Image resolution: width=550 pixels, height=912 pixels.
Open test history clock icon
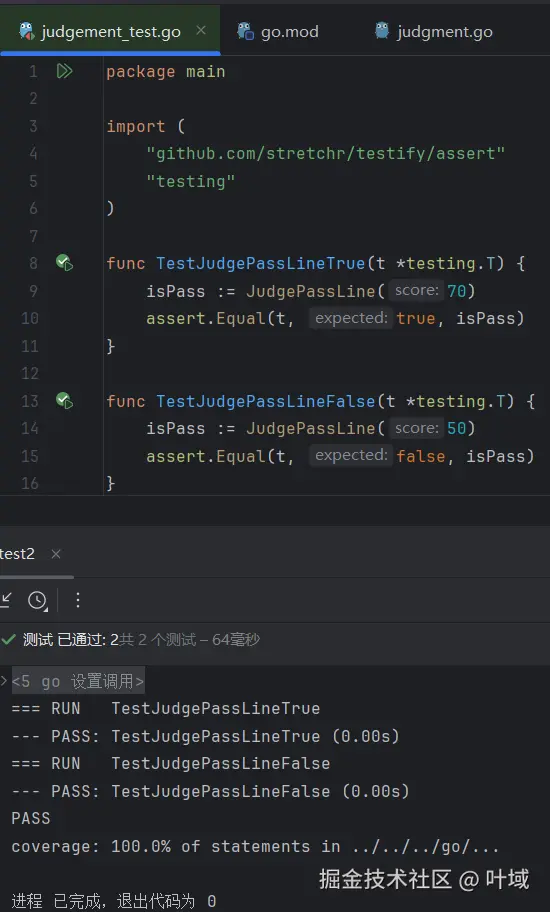point(38,600)
